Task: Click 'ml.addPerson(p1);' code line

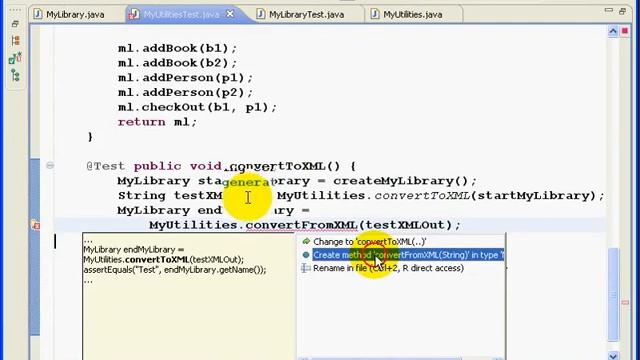Action: tap(185, 78)
